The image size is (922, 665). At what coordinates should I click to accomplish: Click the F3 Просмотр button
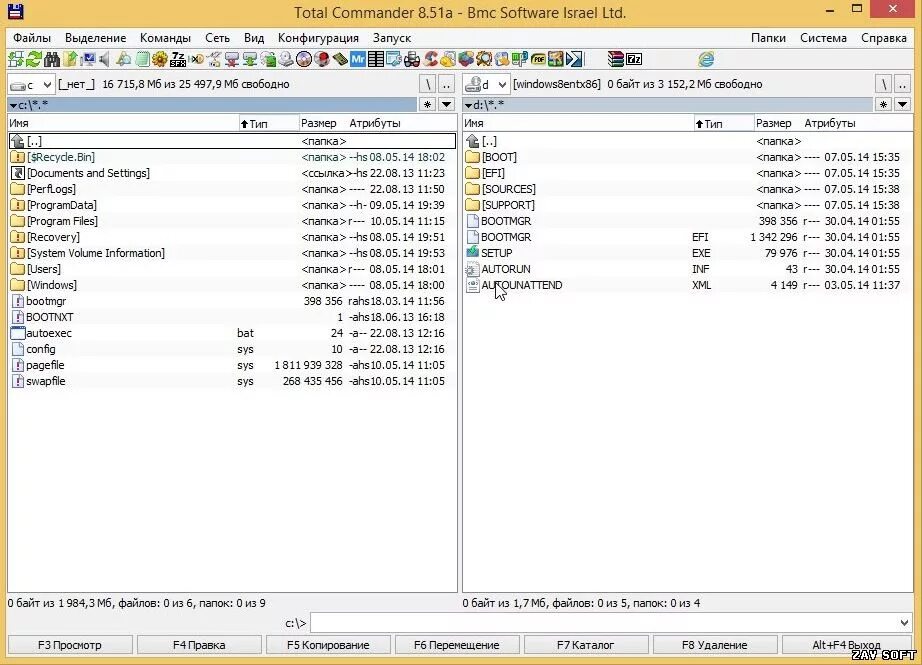pos(70,645)
